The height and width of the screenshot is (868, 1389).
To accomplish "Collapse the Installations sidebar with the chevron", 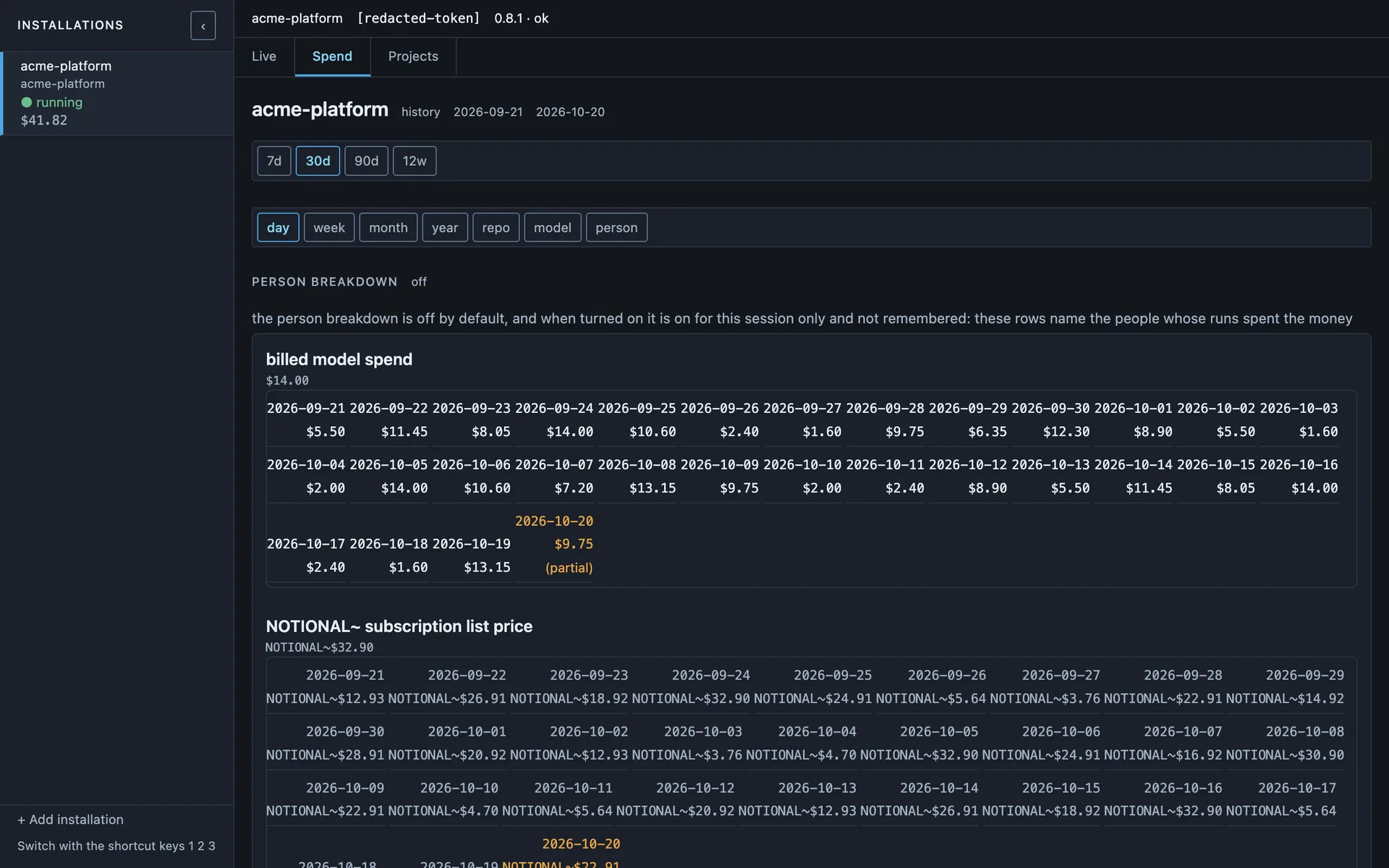I will 203,25.
